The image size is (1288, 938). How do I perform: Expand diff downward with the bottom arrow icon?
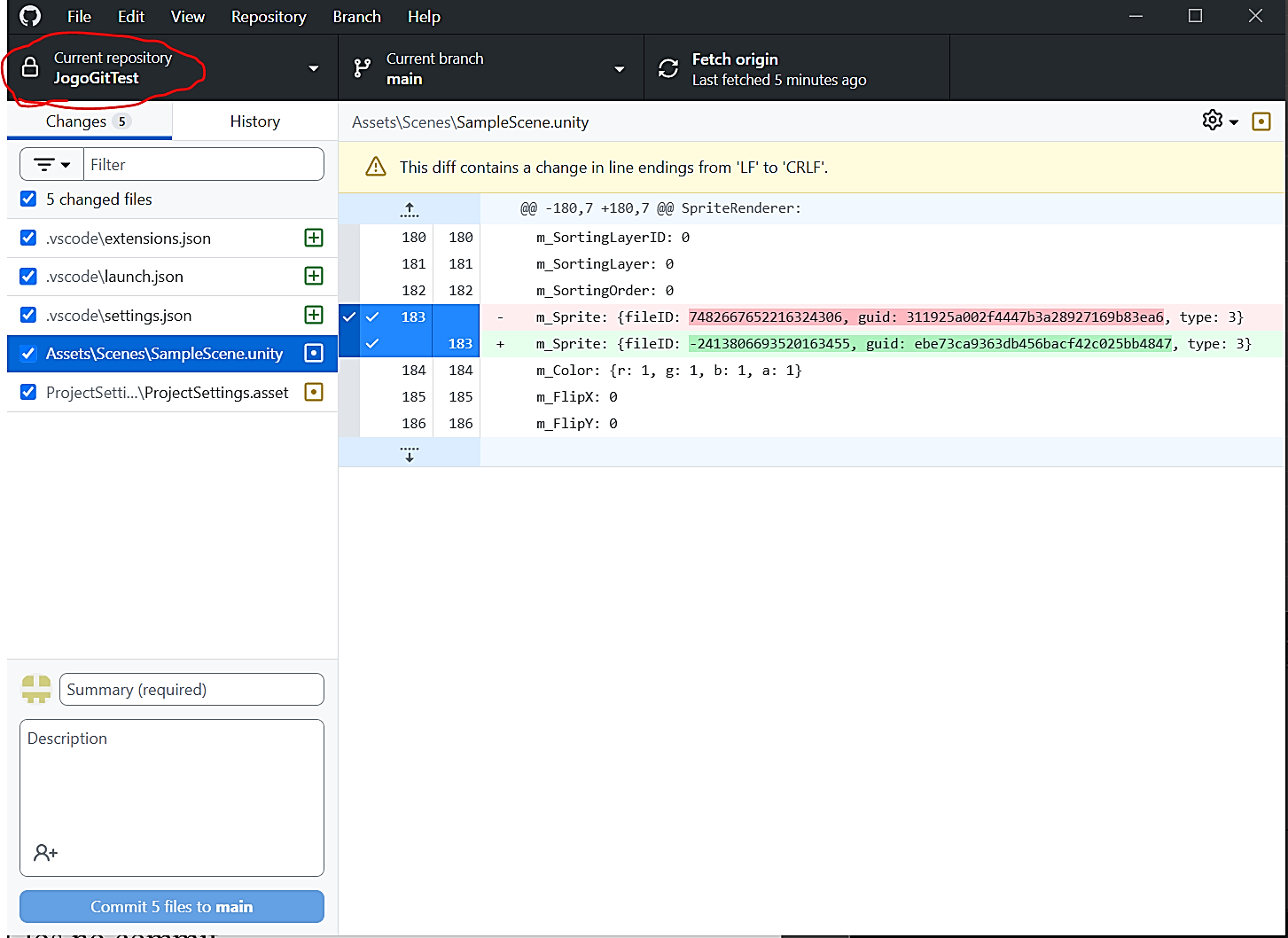tap(409, 454)
